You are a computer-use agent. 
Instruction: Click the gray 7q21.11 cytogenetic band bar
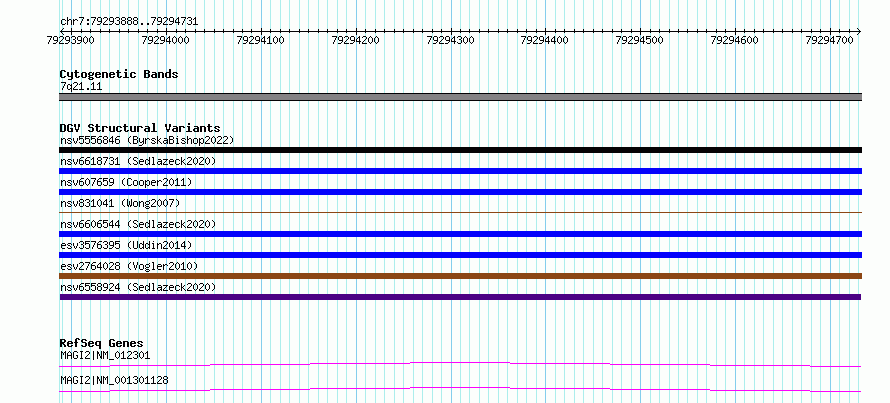point(460,97)
